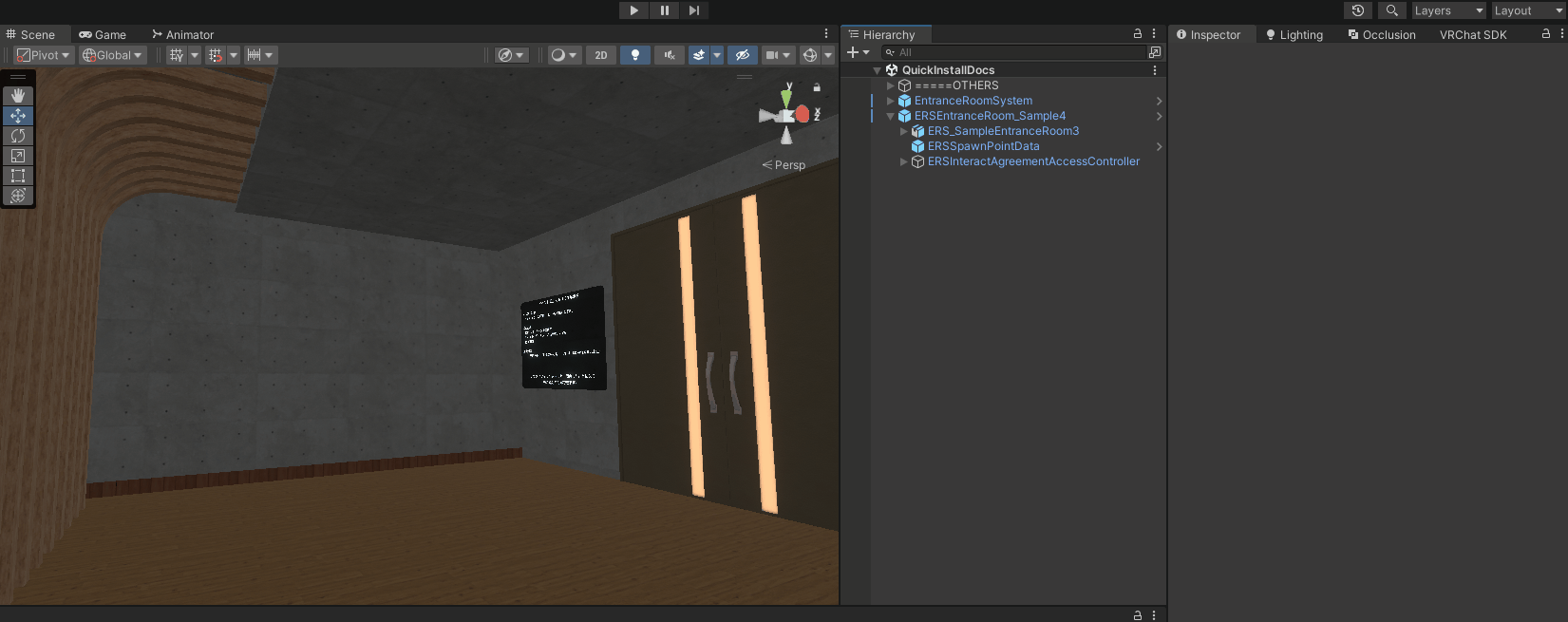Toggle scene audio mute

669,55
